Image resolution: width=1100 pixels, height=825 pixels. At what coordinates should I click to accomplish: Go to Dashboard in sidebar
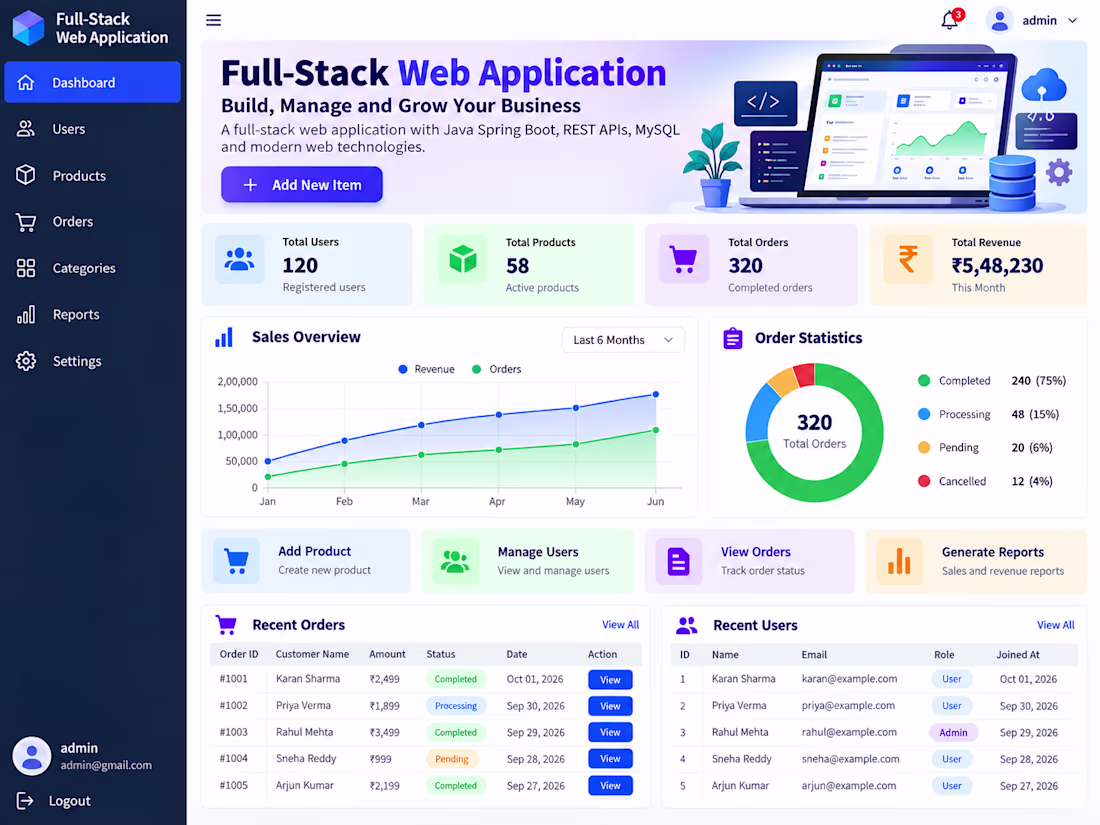[x=93, y=82]
